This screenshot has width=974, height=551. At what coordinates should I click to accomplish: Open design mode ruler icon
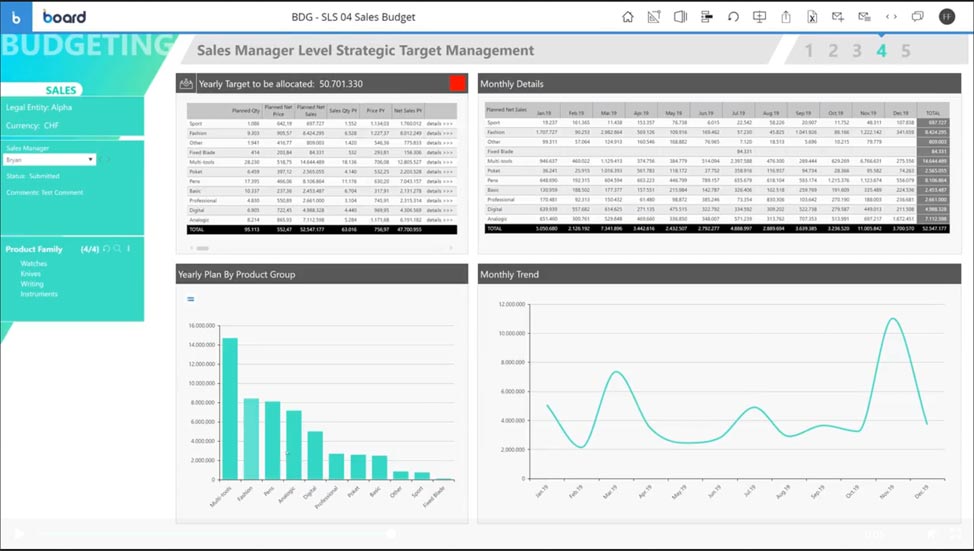pyautogui.click(x=654, y=17)
